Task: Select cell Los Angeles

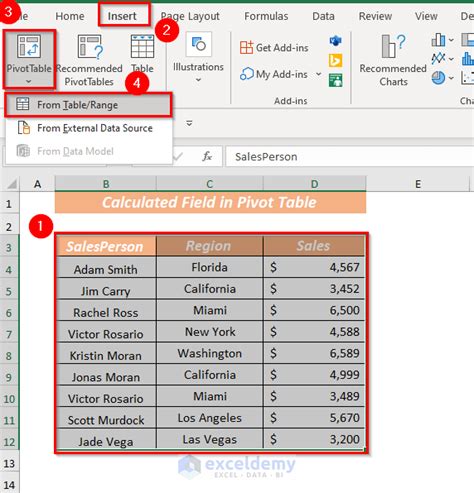Action: click(209, 418)
